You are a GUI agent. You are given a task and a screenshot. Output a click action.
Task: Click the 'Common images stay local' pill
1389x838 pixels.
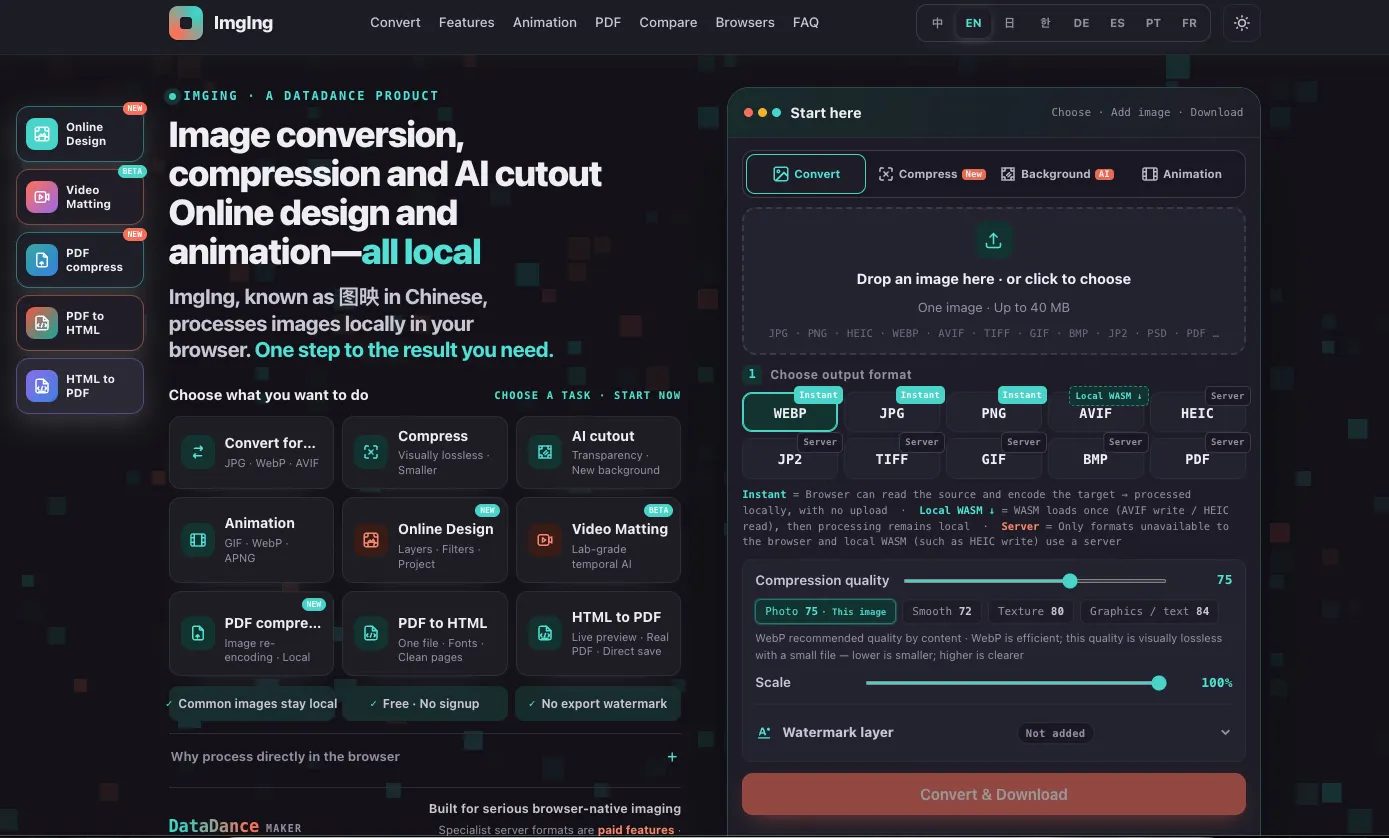pyautogui.click(x=251, y=704)
